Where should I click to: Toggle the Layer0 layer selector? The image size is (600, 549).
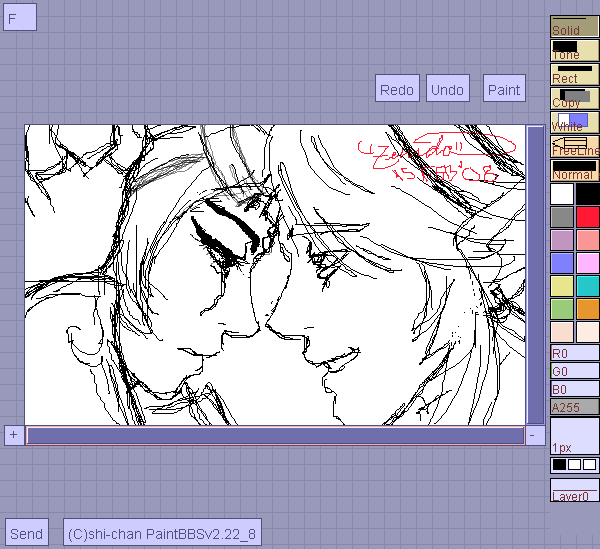574,491
